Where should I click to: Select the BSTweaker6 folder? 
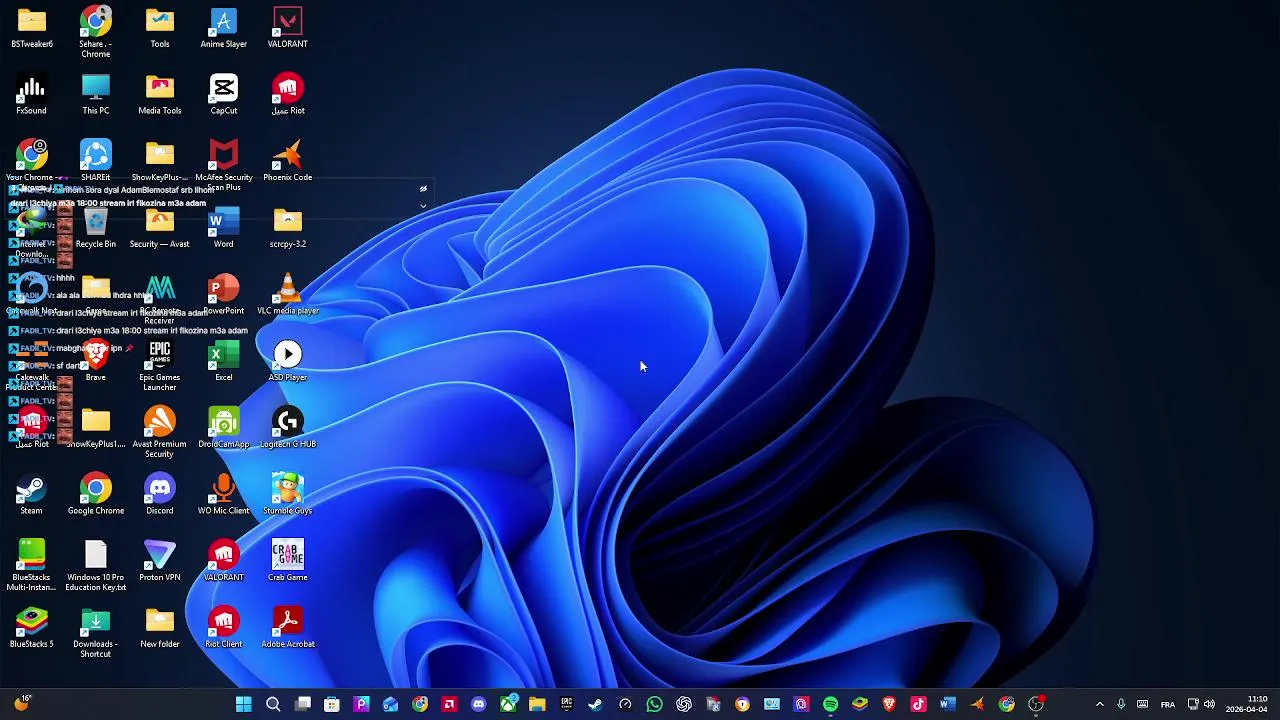point(31,28)
